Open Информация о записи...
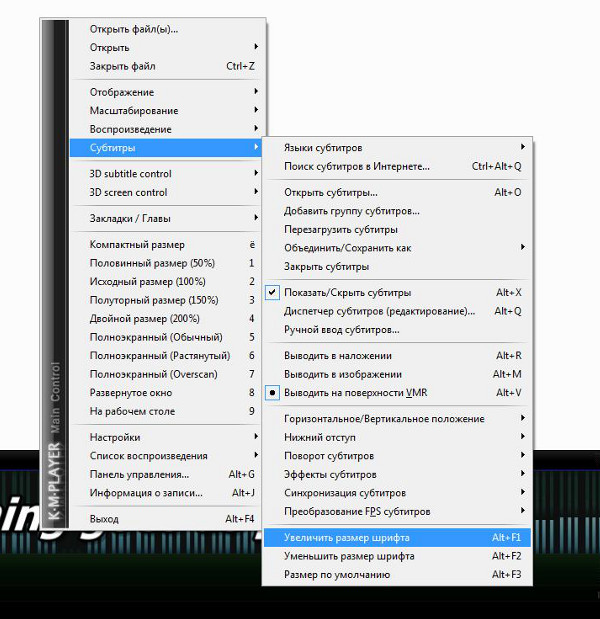Image resolution: width=600 pixels, height=619 pixels. [165, 493]
